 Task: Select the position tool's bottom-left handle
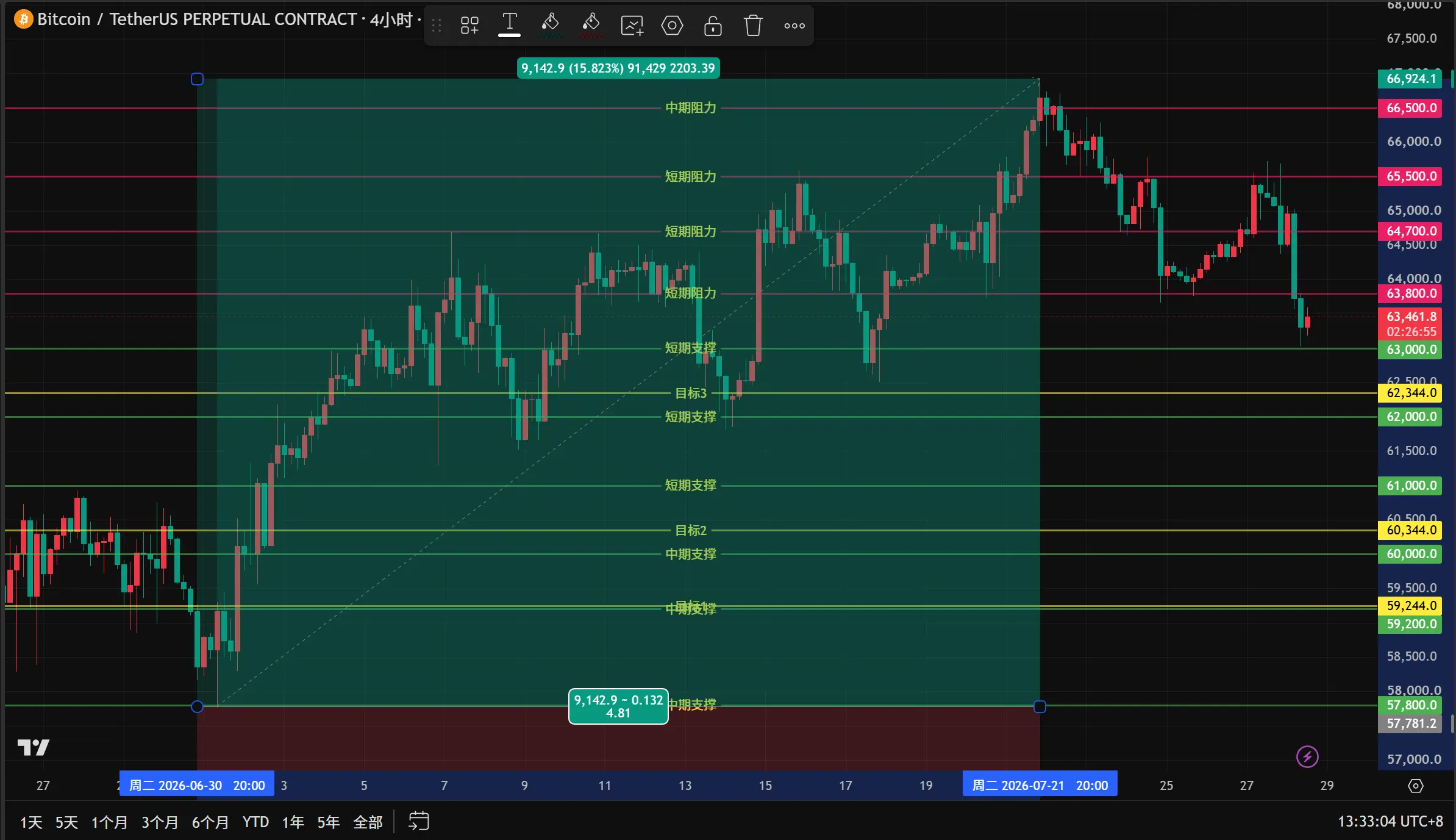tap(197, 706)
